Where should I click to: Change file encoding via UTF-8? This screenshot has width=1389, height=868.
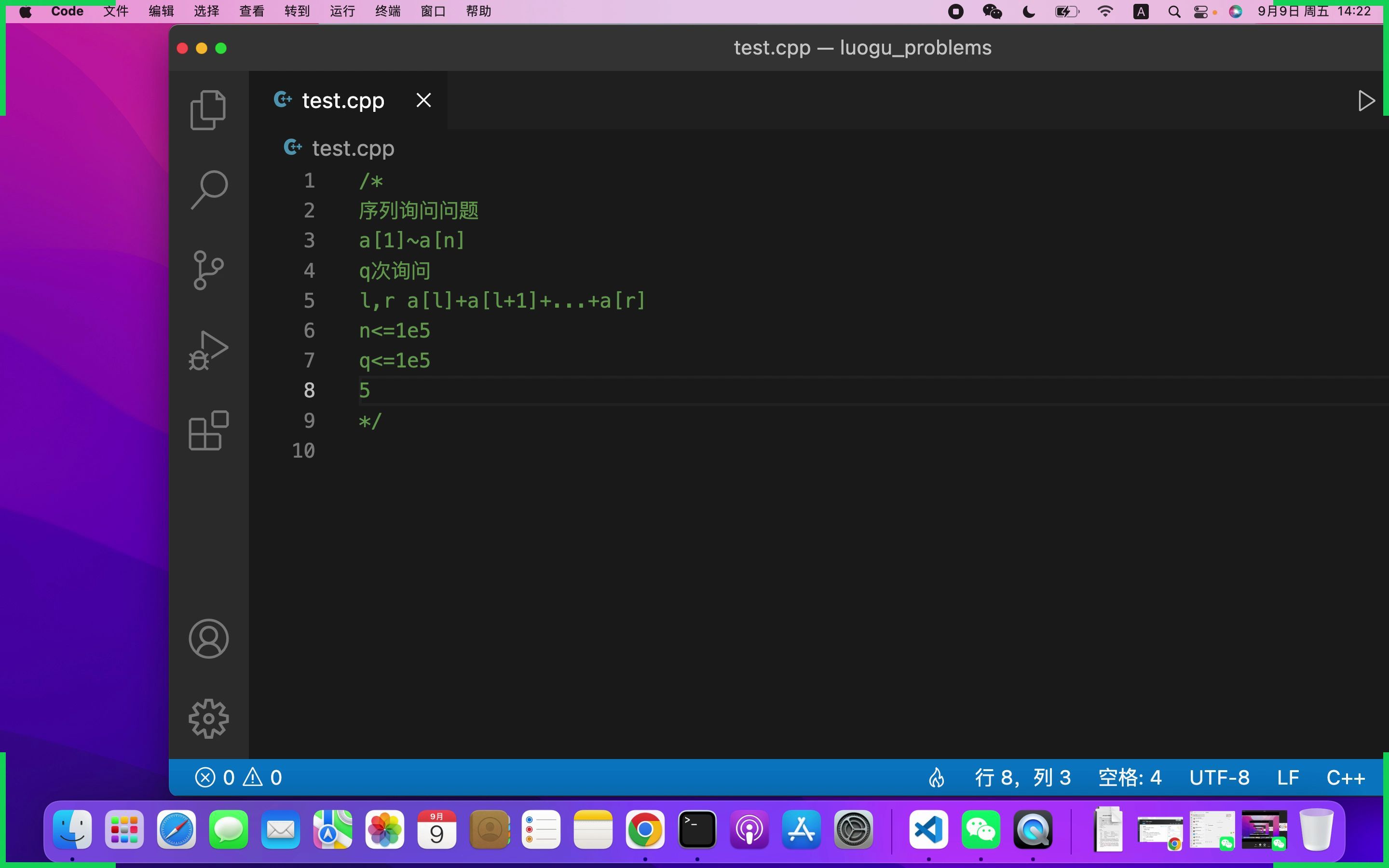[1219, 777]
